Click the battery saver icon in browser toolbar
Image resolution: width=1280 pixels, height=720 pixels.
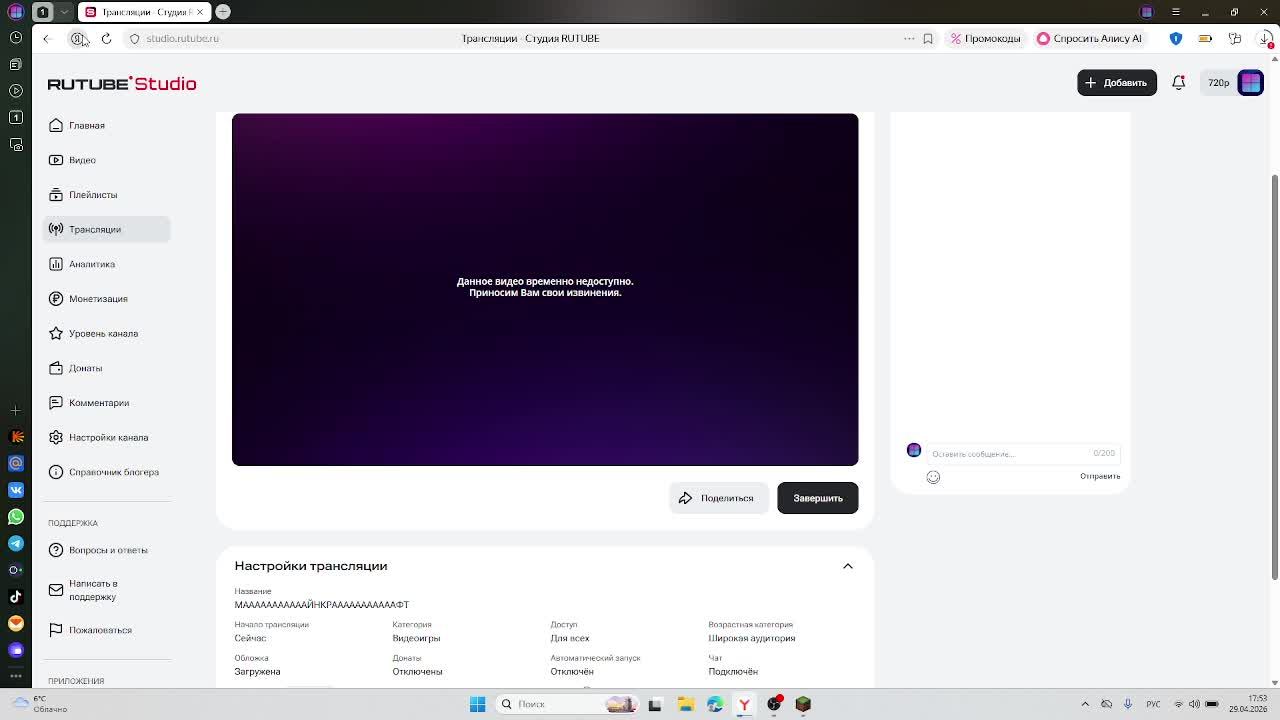[x=1206, y=38]
